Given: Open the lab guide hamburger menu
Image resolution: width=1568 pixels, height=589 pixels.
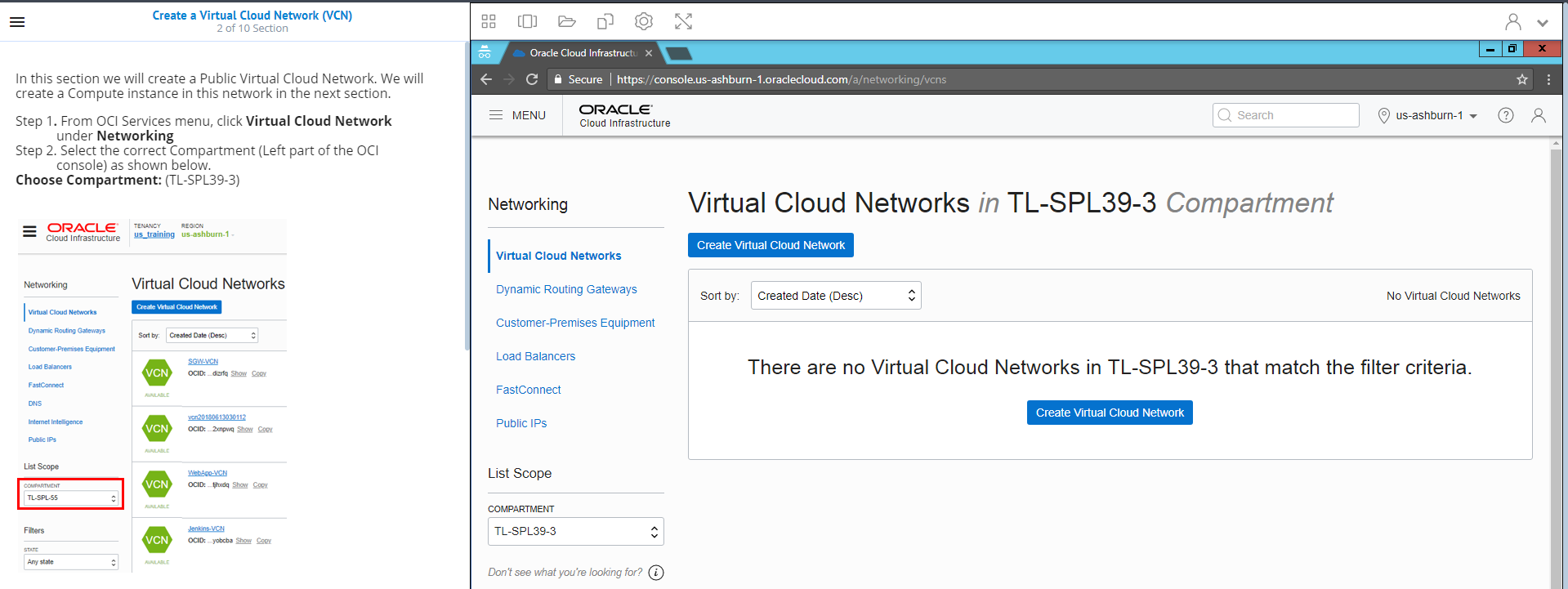Looking at the screenshot, I should [17, 22].
